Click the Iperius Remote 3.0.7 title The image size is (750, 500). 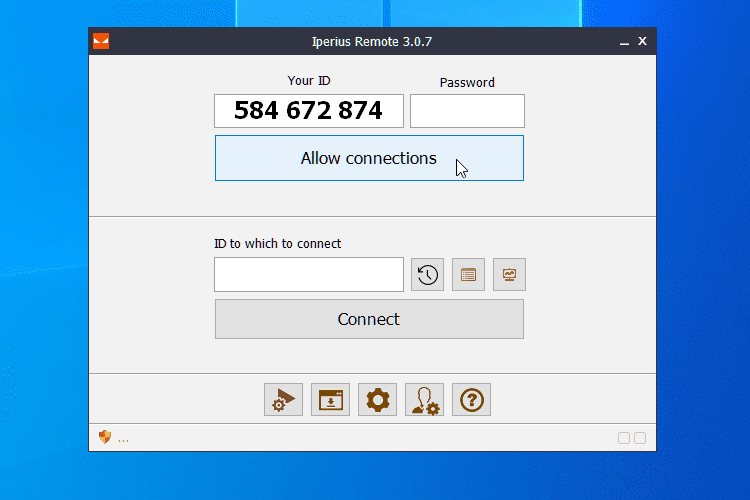(372, 42)
